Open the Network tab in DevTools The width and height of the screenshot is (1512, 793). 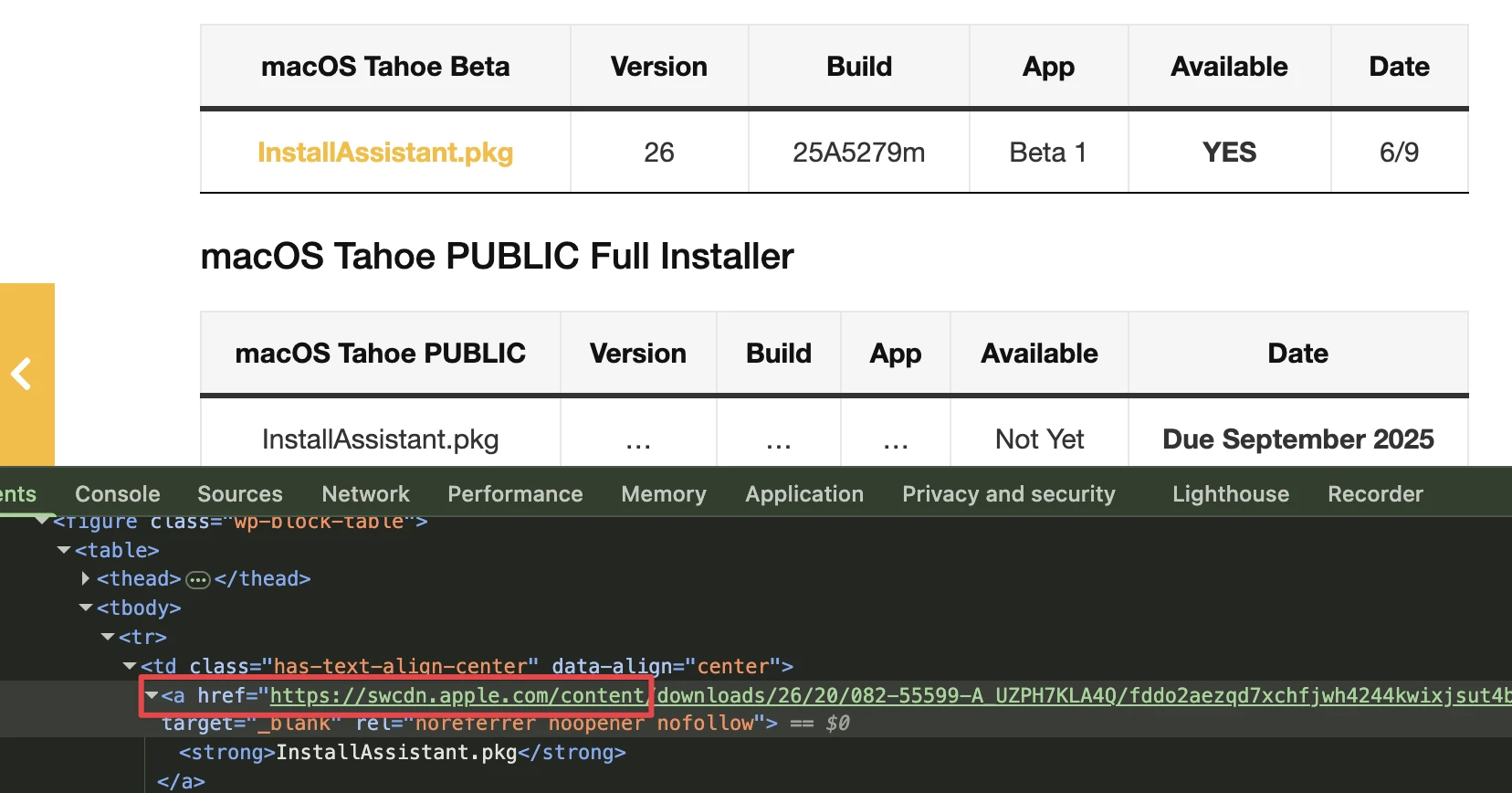(365, 494)
